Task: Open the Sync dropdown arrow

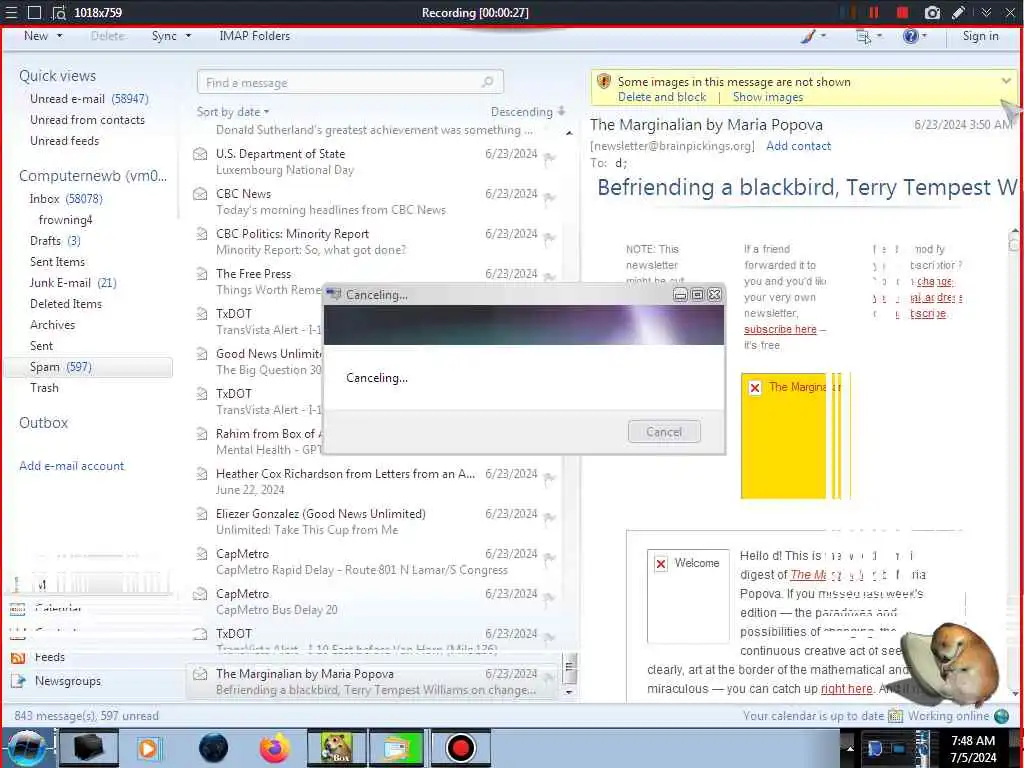Action: [x=188, y=36]
